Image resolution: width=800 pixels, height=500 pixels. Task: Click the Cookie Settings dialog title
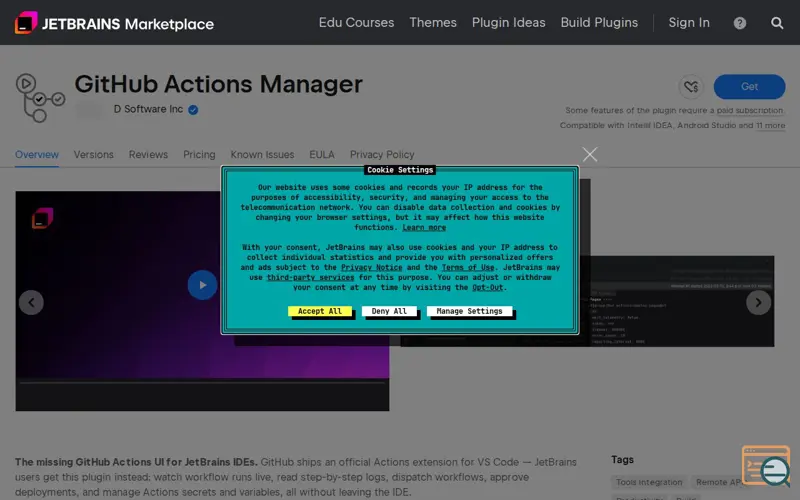pos(400,170)
